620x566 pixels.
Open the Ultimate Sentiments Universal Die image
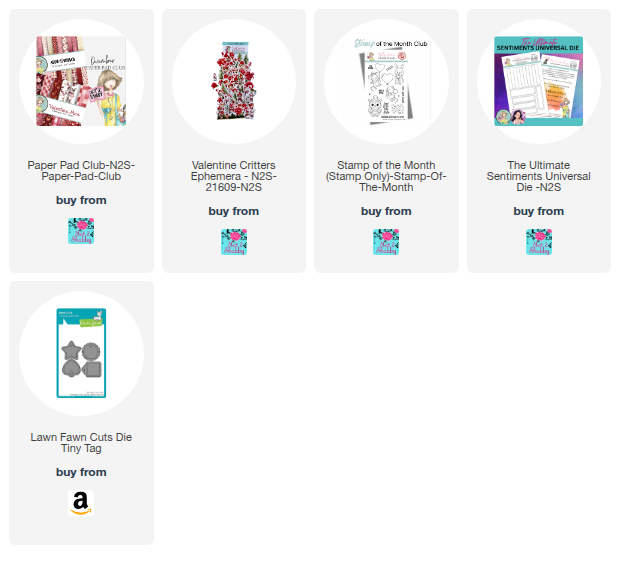(x=539, y=81)
